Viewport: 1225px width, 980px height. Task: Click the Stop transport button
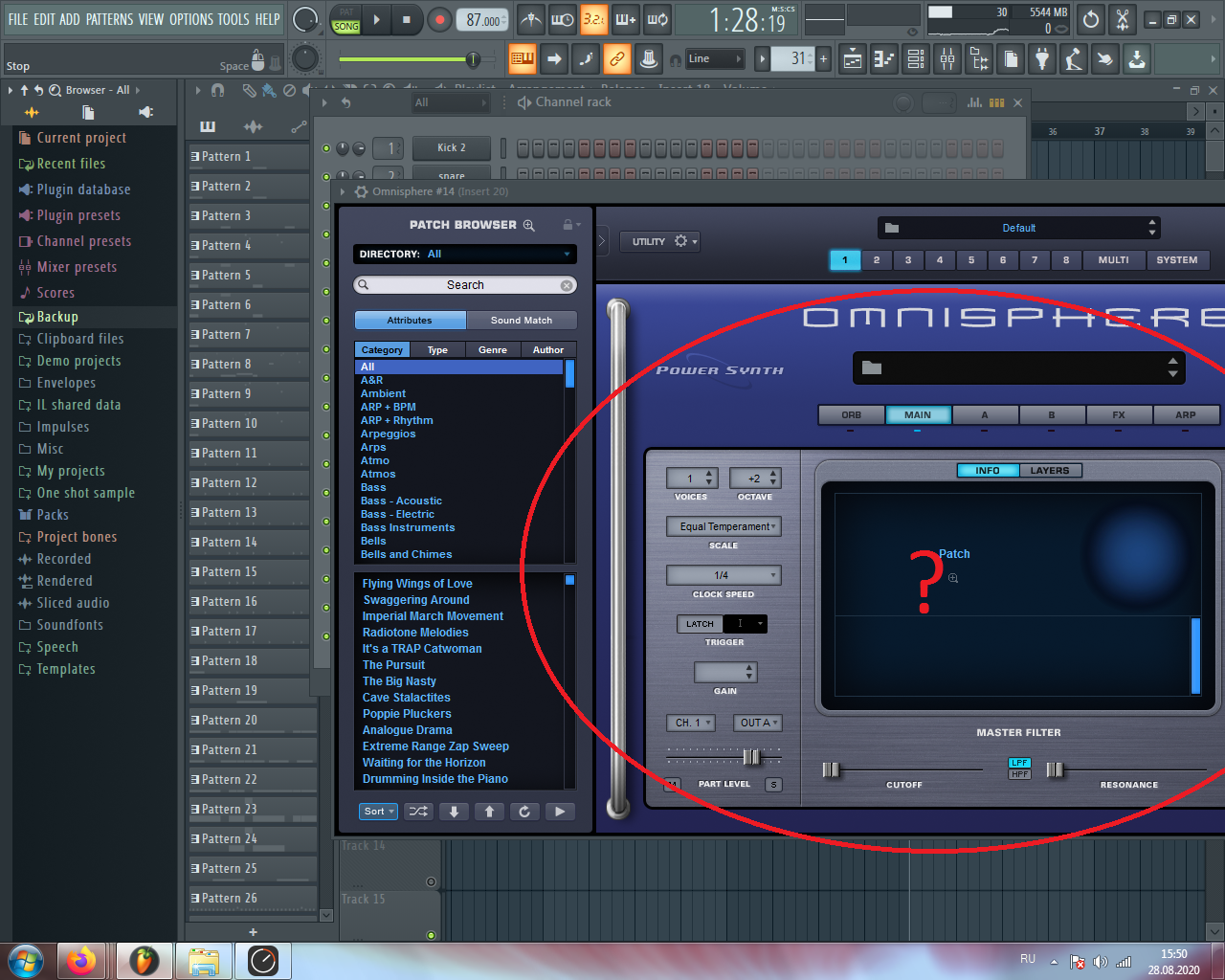(407, 19)
